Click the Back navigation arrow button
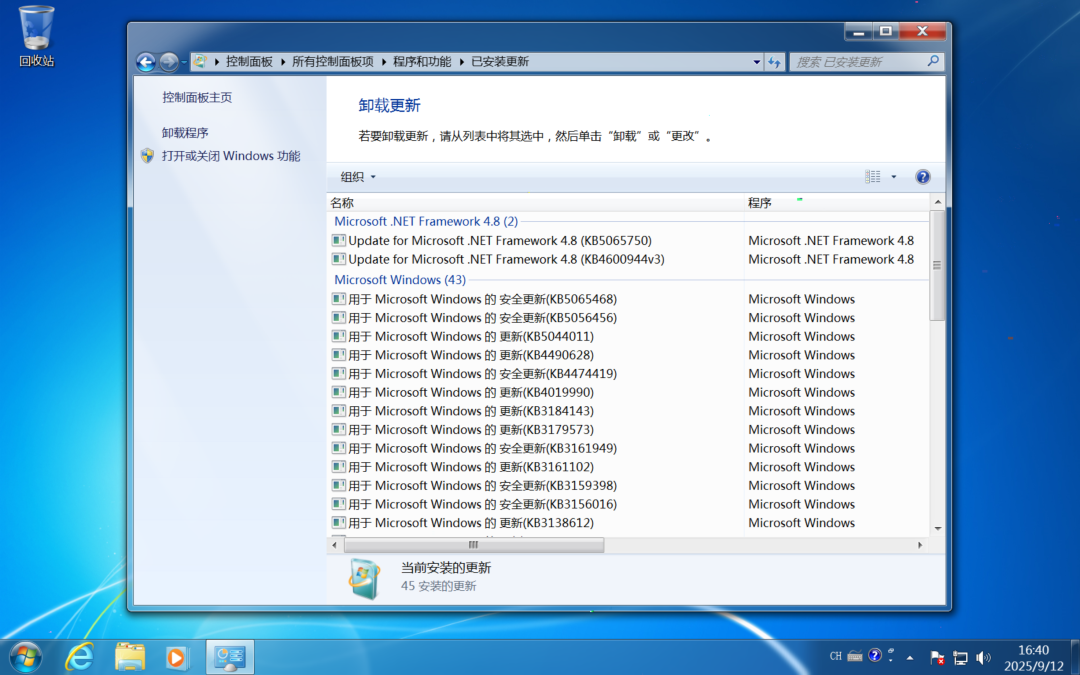This screenshot has height=675, width=1080. click(146, 62)
